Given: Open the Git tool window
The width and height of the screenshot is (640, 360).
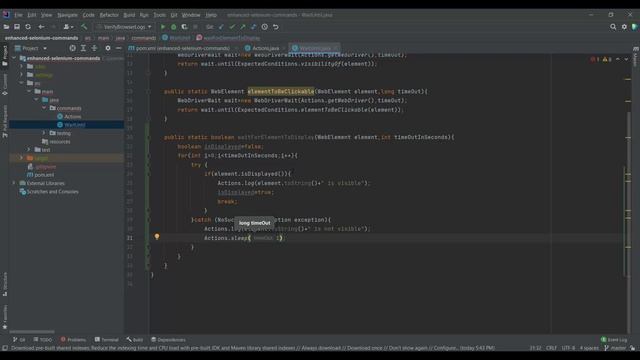Looking at the screenshot, I should pyautogui.click(x=19, y=340).
